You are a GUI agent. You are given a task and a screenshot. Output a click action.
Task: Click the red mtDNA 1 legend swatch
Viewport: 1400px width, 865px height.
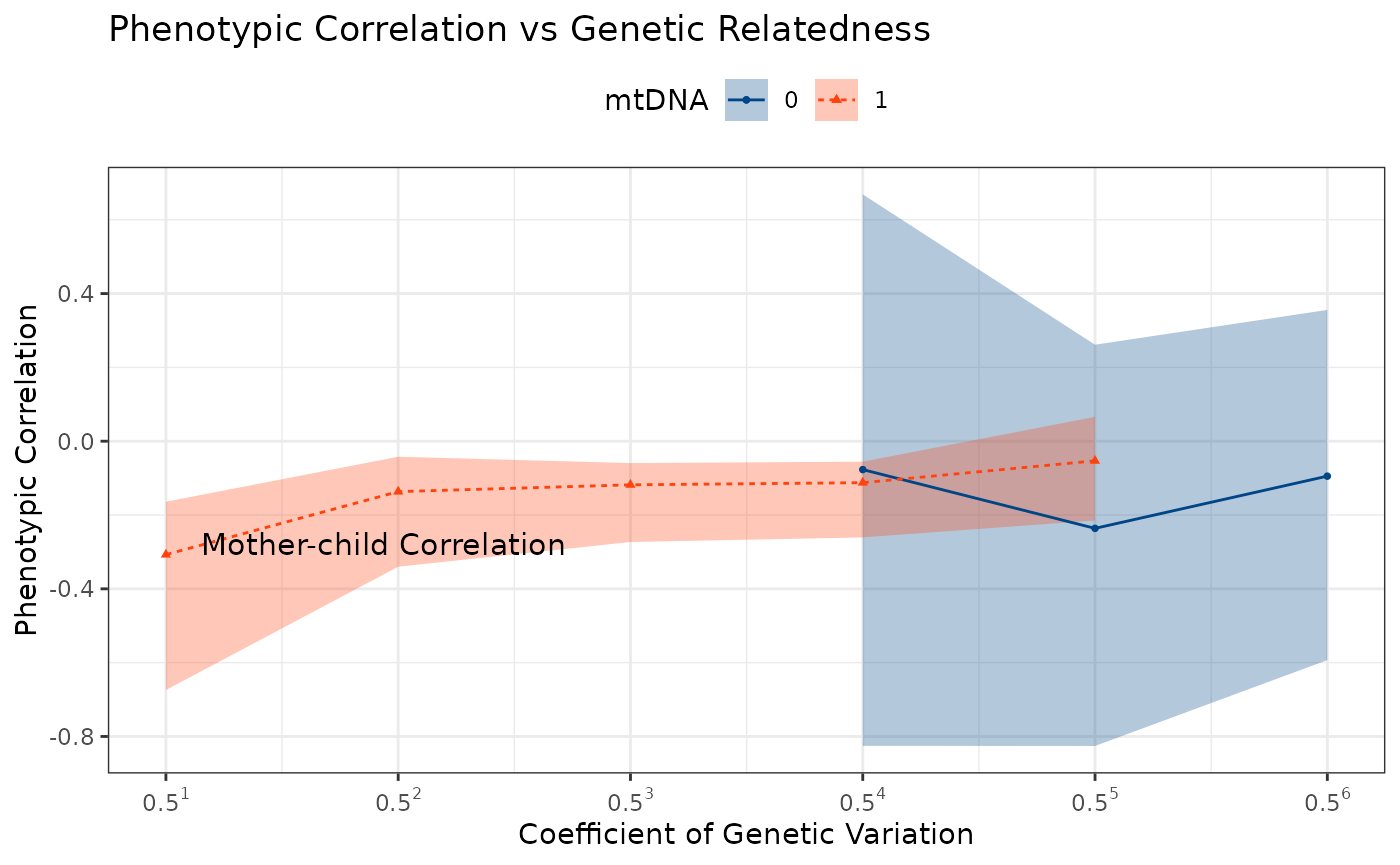pyautogui.click(x=836, y=100)
